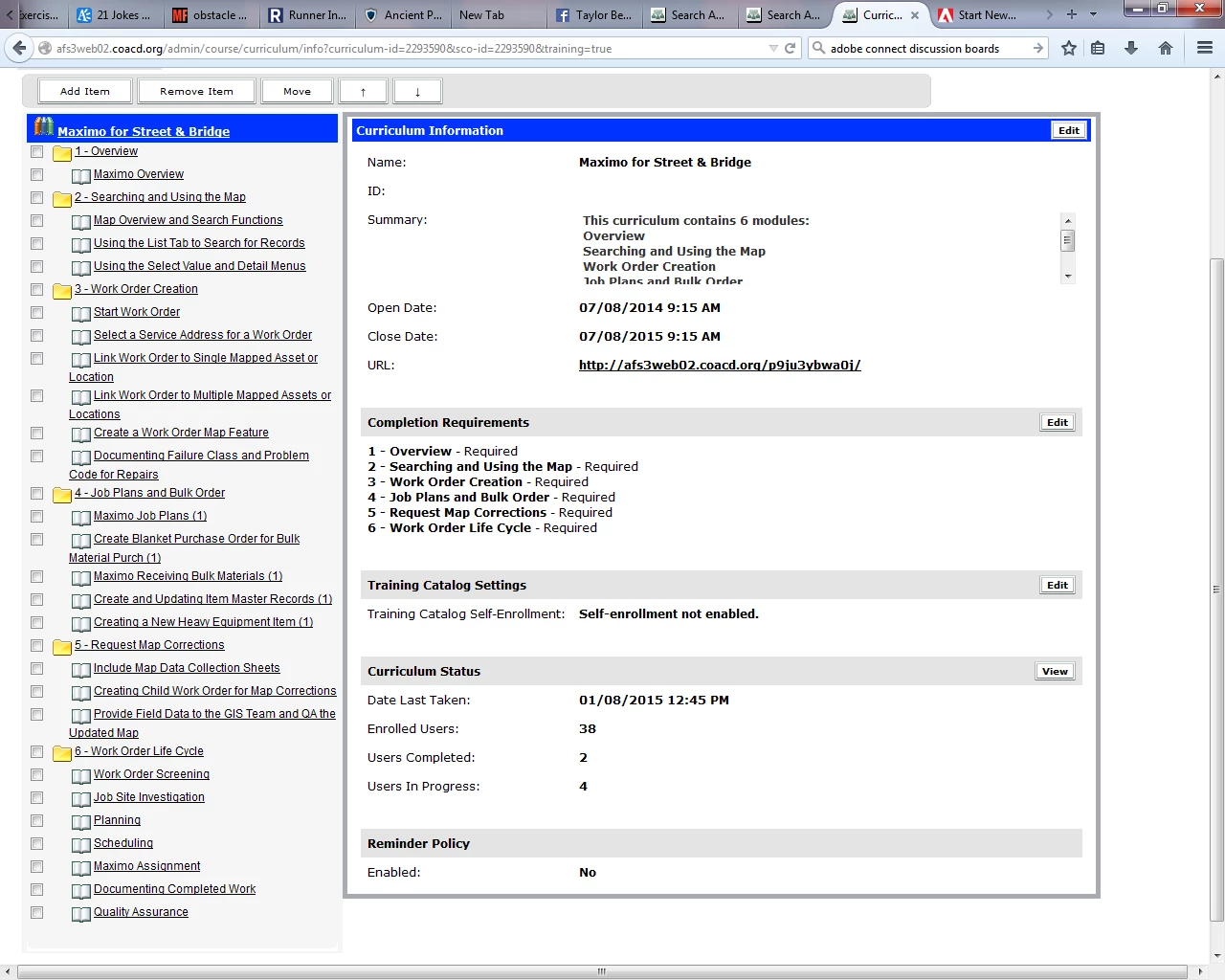Open the bookmarks list icon
Image resolution: width=1225 pixels, height=980 pixels.
point(1098,48)
